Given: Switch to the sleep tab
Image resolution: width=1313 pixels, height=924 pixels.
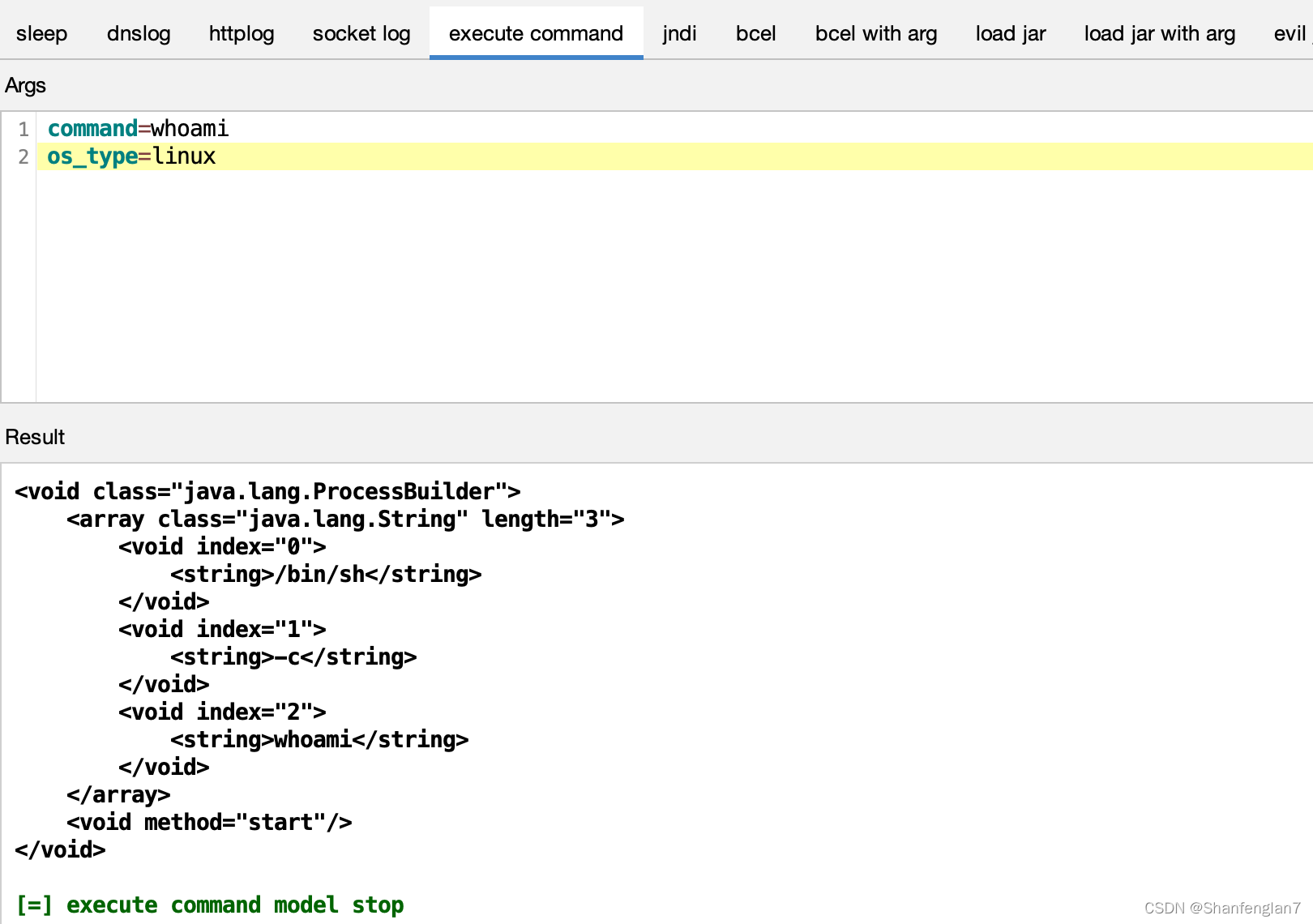Looking at the screenshot, I should [x=41, y=33].
